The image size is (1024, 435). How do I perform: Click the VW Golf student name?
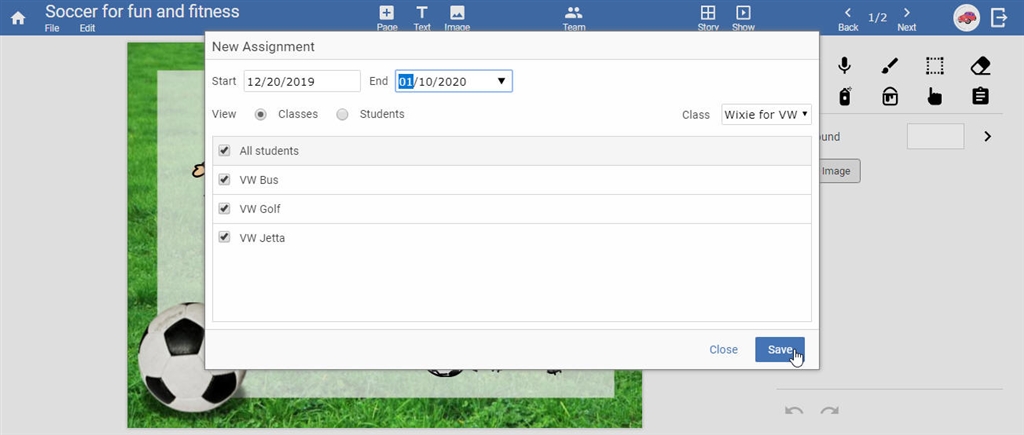coord(260,209)
